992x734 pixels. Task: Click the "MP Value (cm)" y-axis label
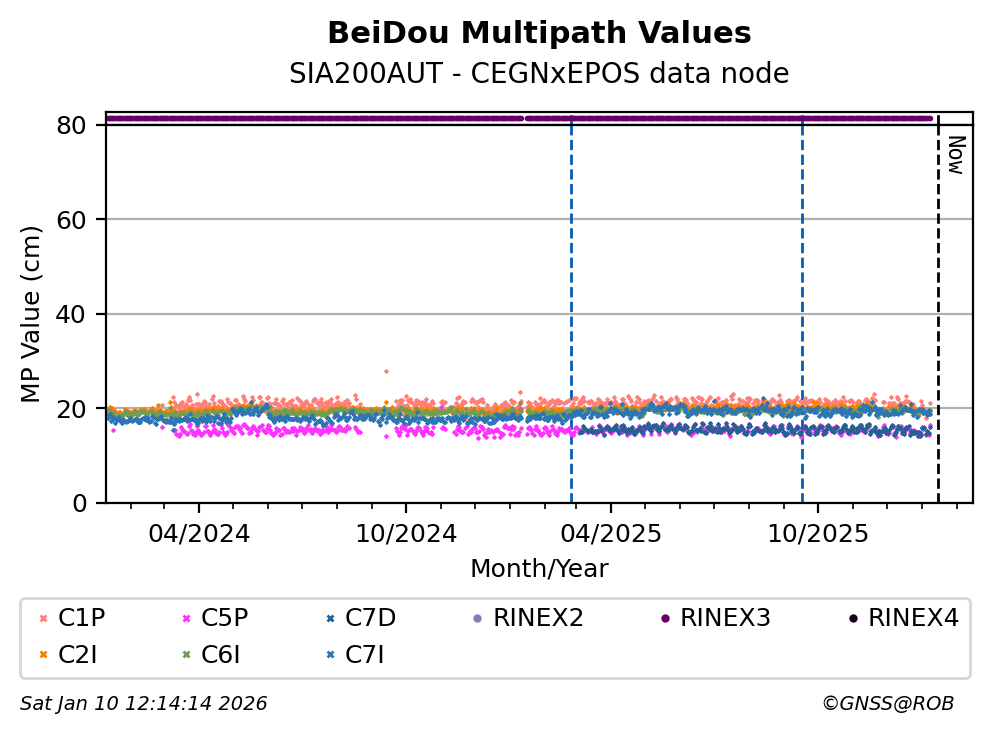tap(32, 314)
